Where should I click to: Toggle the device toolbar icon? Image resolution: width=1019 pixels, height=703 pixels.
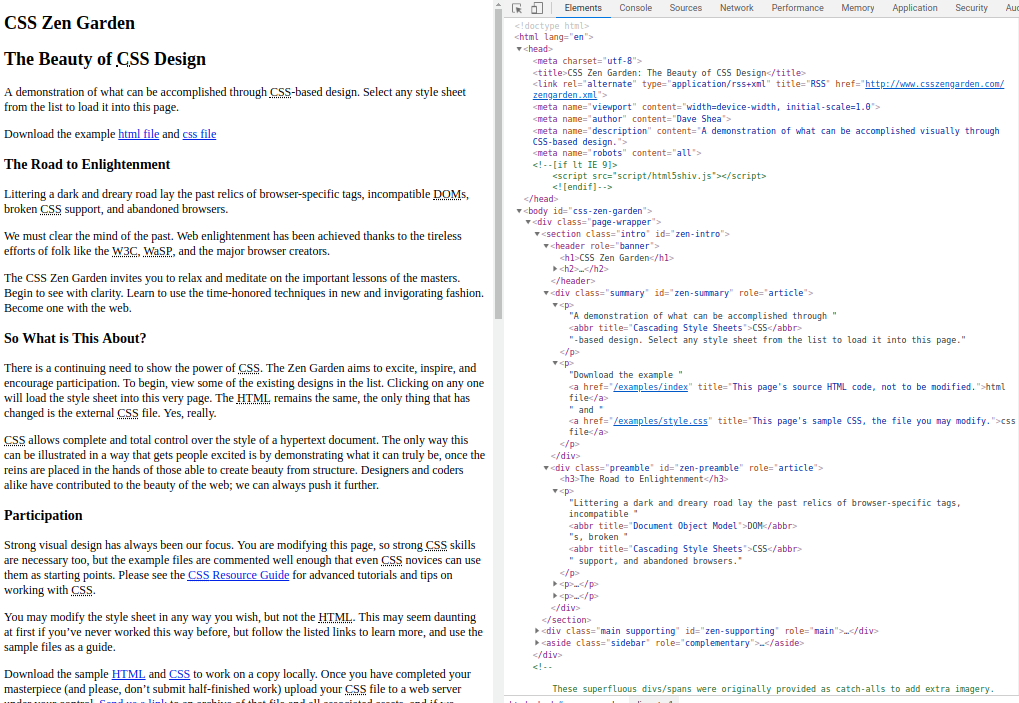point(537,8)
